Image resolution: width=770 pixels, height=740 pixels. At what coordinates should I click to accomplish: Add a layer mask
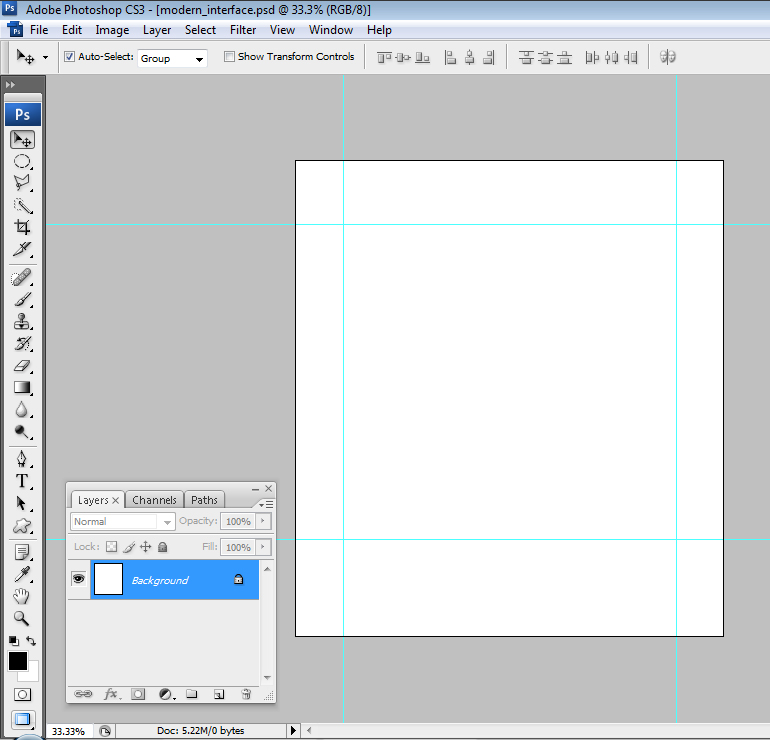[138, 694]
